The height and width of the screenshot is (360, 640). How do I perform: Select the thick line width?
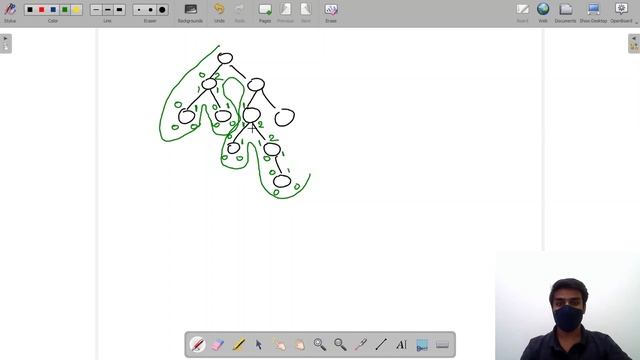(119, 9)
